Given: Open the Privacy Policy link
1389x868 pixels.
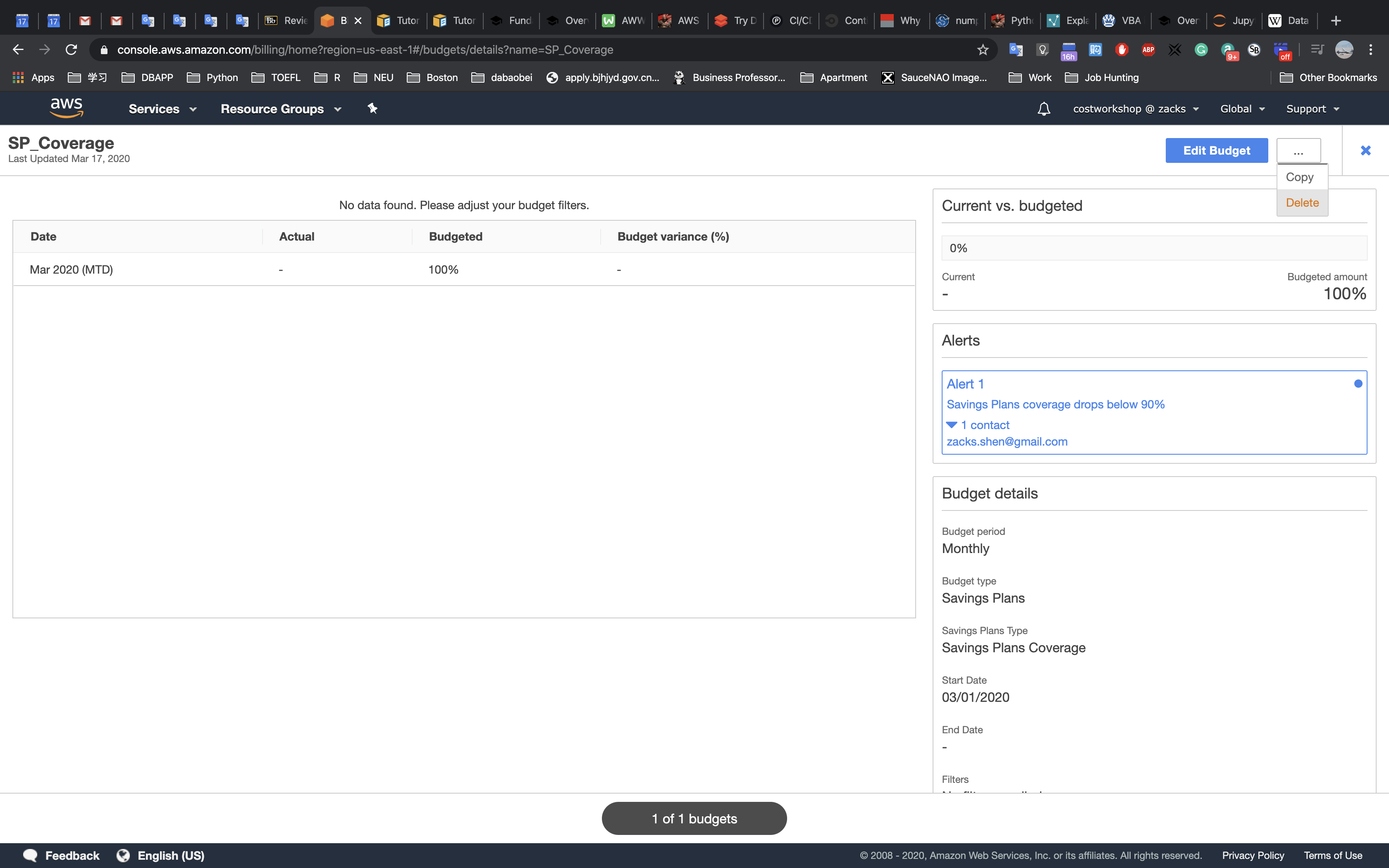Looking at the screenshot, I should pos(1253,855).
